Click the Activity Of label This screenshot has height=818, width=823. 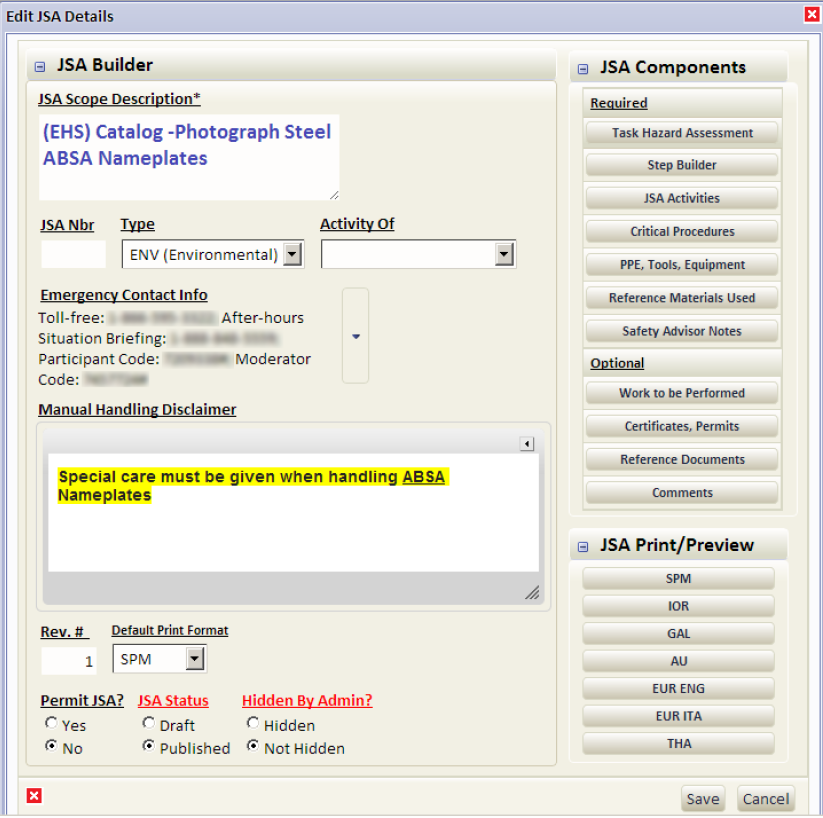(357, 224)
